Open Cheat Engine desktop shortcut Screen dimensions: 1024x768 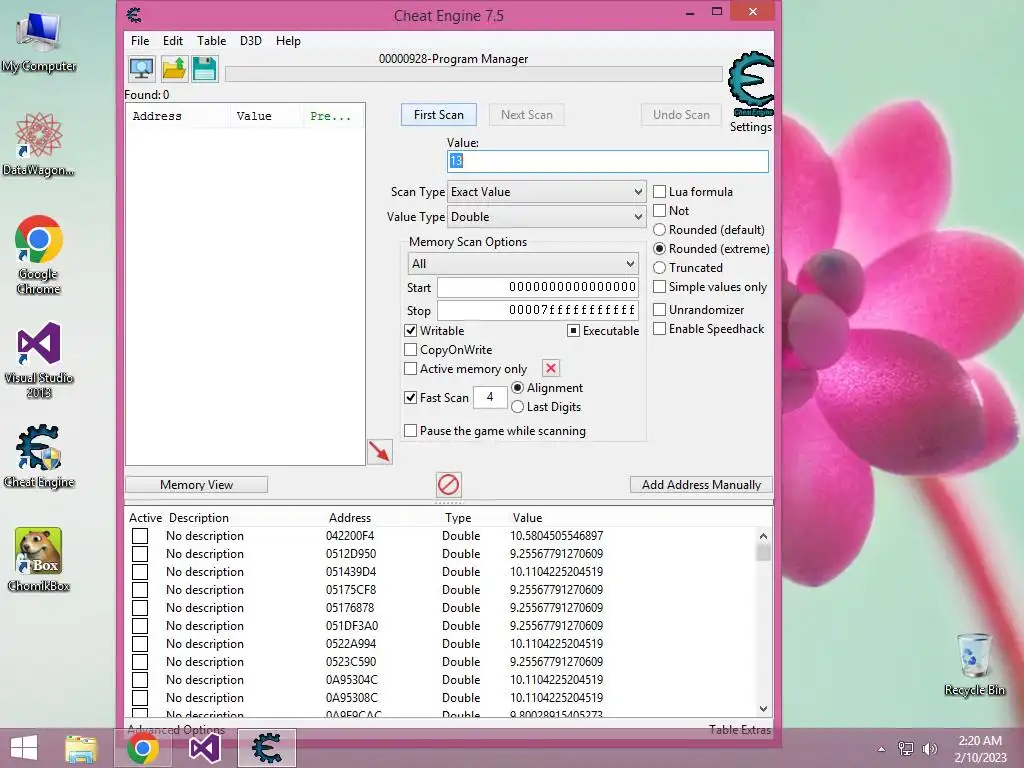[39, 456]
